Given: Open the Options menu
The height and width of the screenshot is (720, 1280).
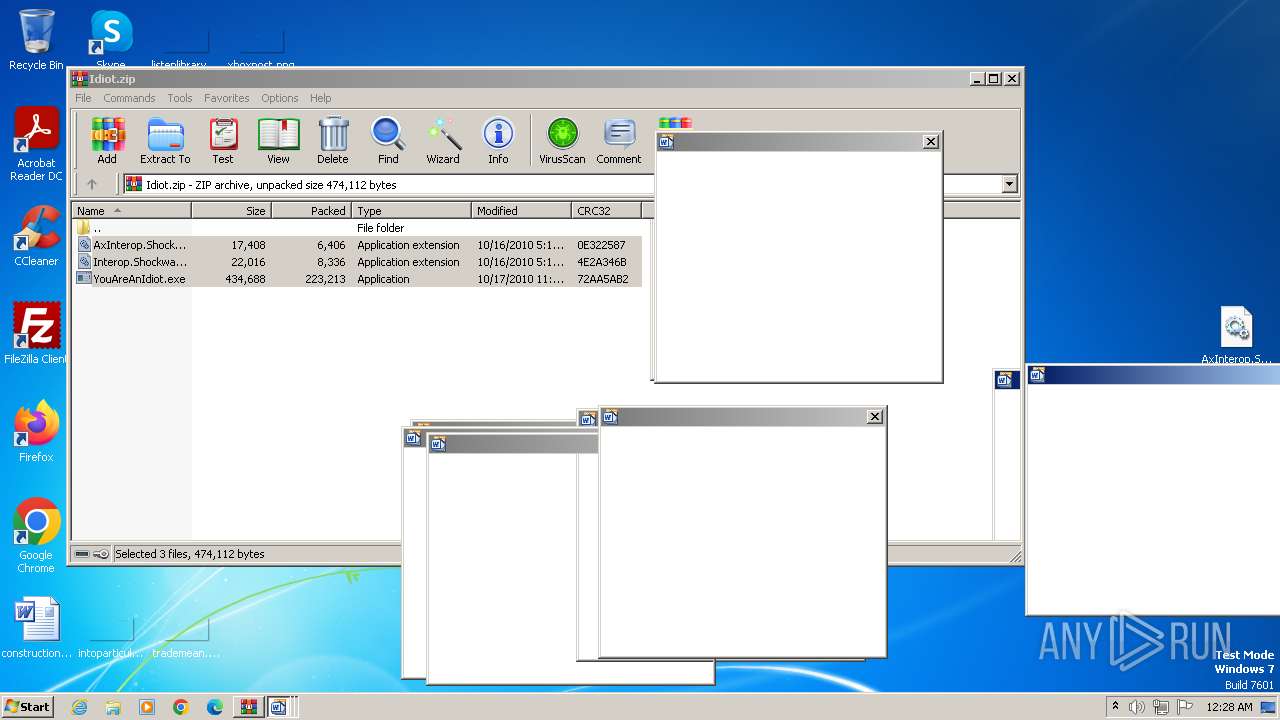Looking at the screenshot, I should (280, 98).
